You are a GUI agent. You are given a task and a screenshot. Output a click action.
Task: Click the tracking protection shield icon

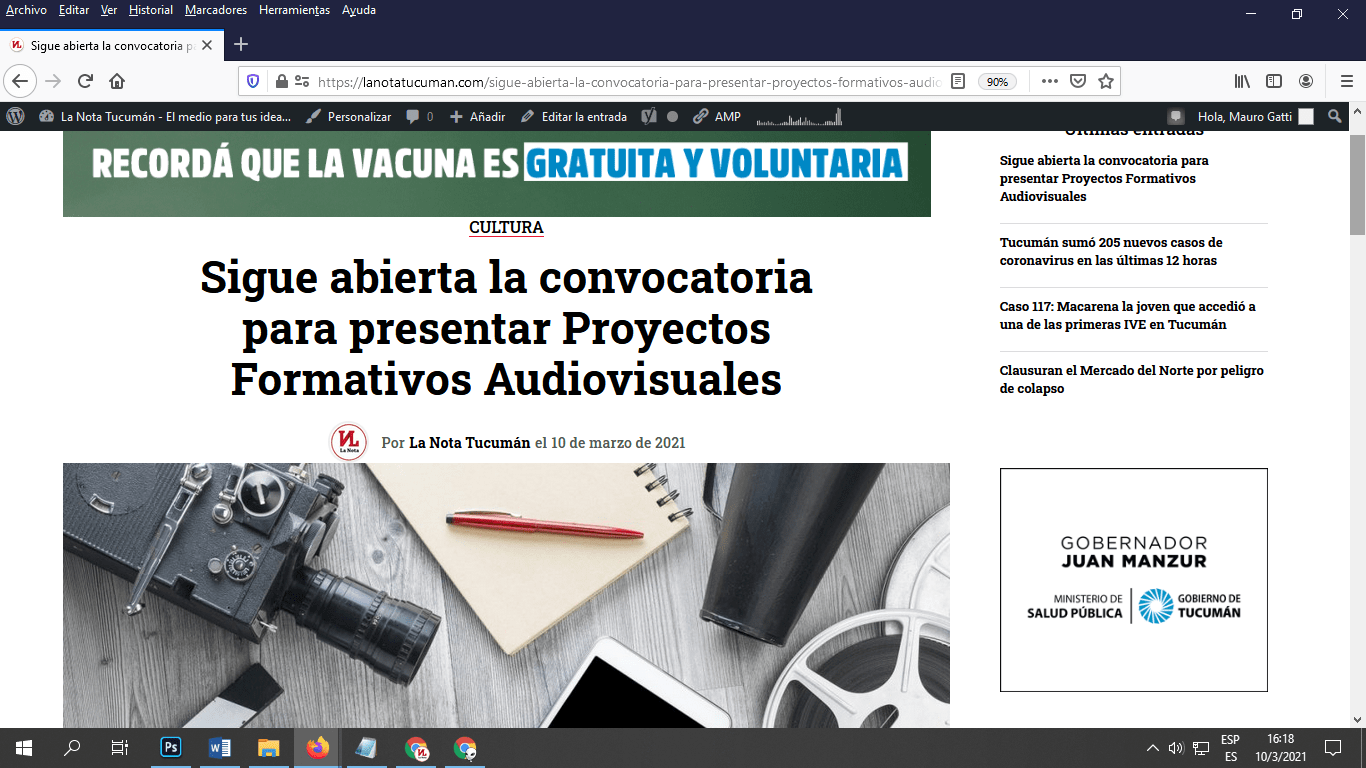253,81
